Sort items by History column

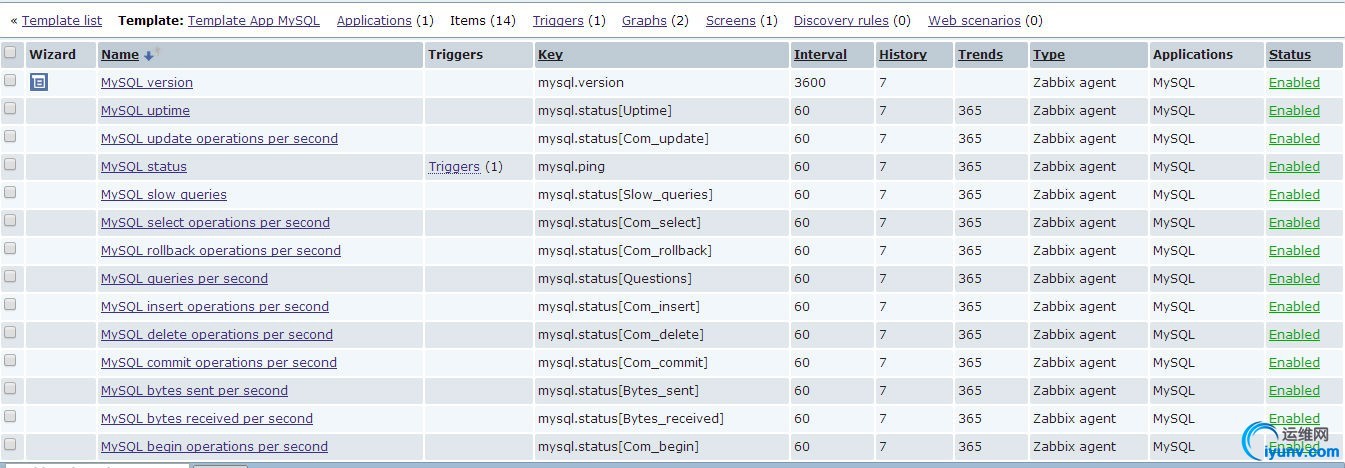tap(903, 55)
